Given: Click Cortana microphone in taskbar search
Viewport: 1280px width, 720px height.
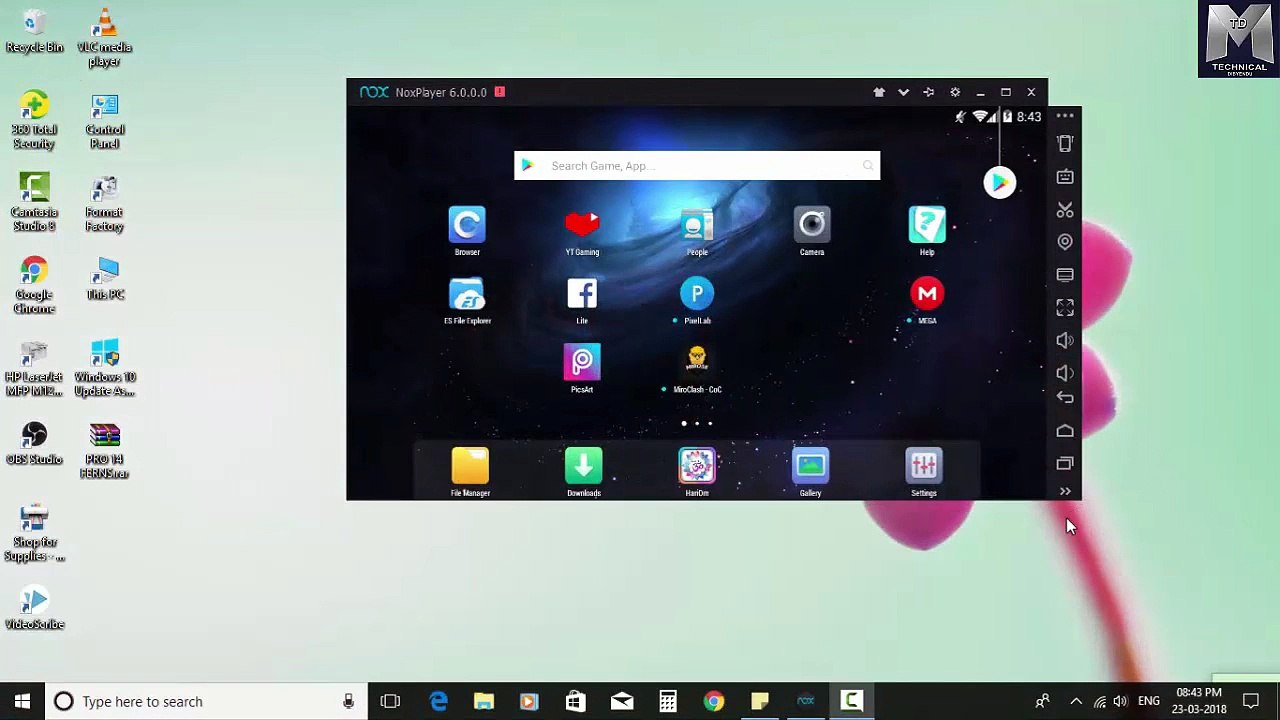Looking at the screenshot, I should click(348, 701).
